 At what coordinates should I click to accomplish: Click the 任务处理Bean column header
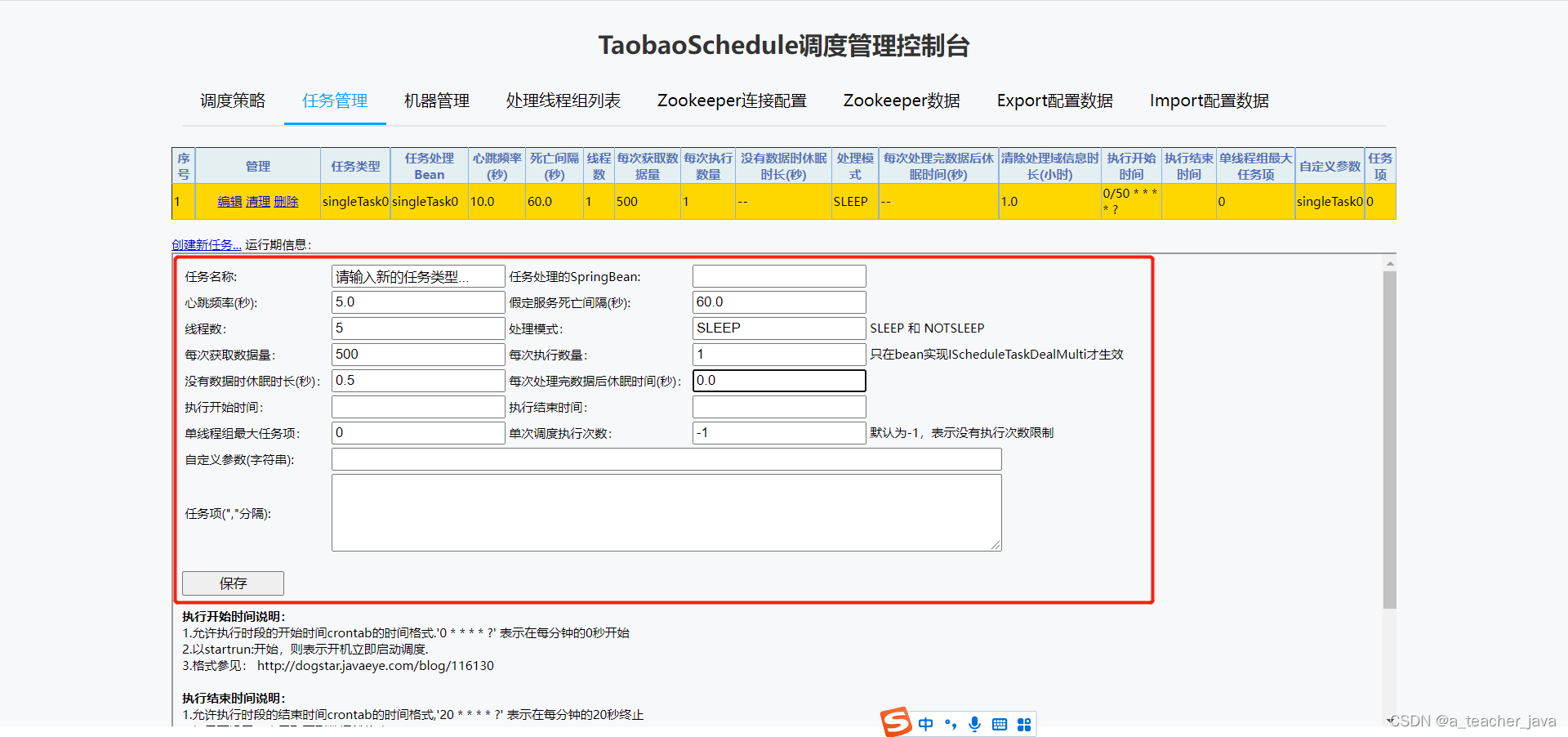point(430,166)
